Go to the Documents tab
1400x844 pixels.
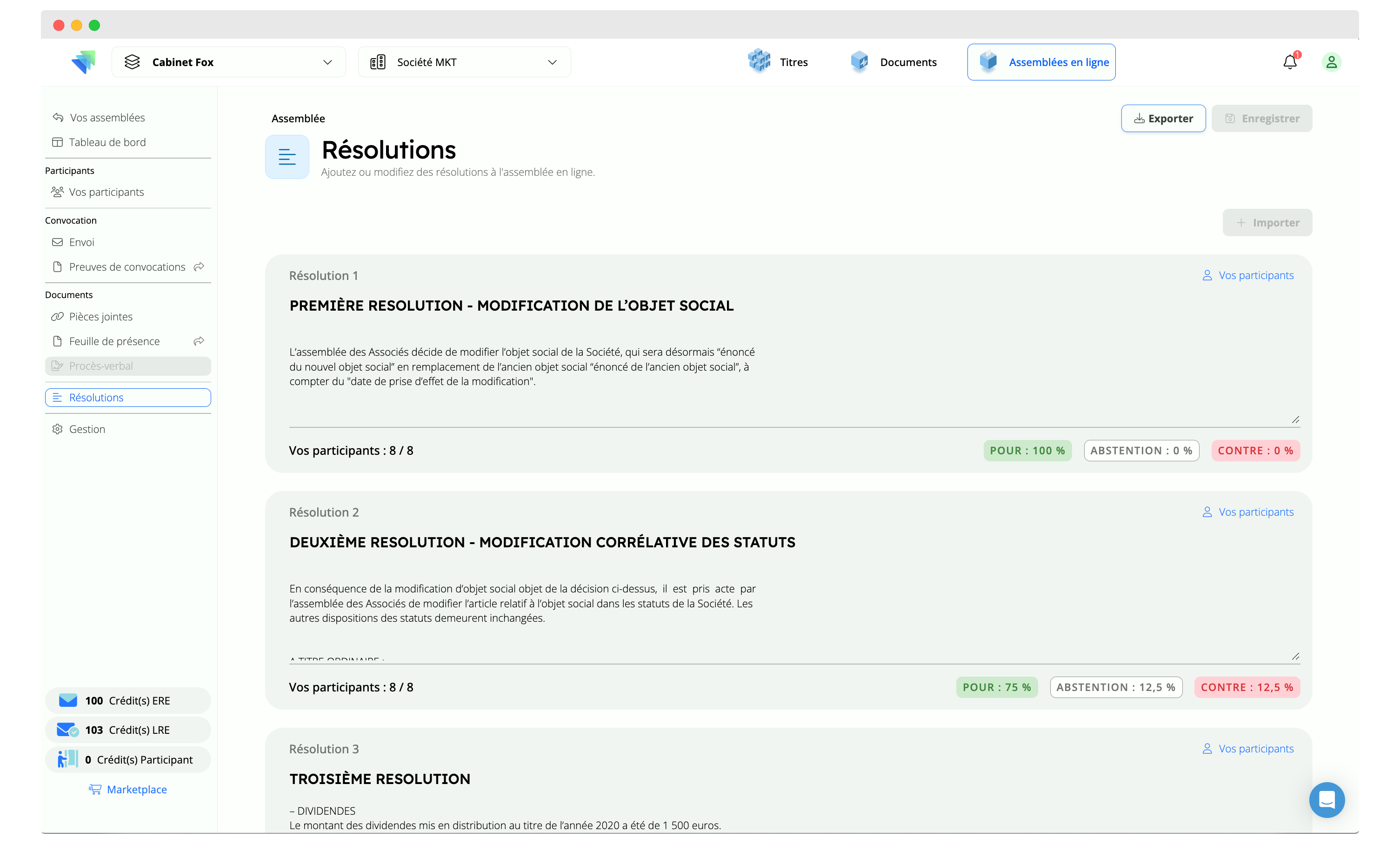(894, 62)
